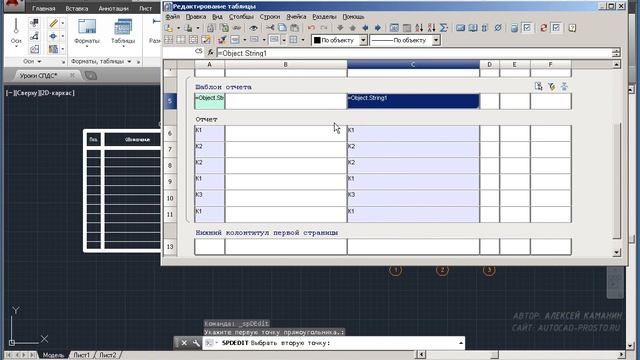This screenshot has width=640, height=360.
Task: Click the black color swatch По объекту
Action: pos(317,40)
